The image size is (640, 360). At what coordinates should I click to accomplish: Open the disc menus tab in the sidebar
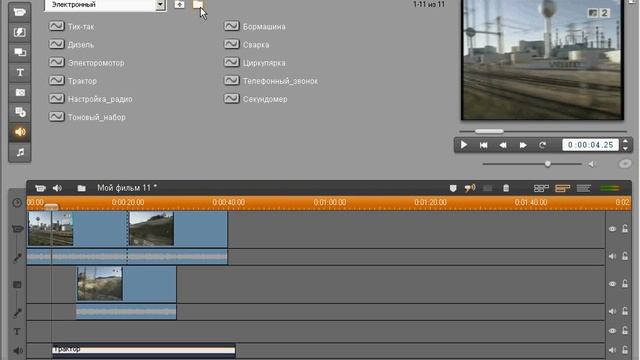(20, 112)
